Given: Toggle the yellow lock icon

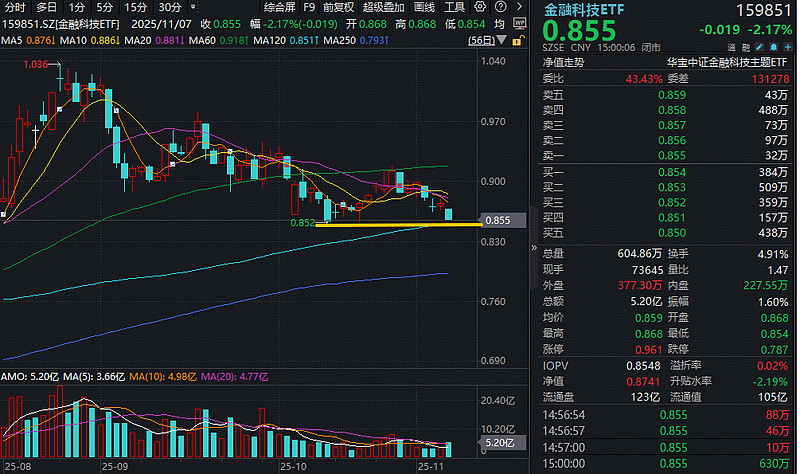Looking at the screenshot, I should pyautogui.click(x=517, y=41).
